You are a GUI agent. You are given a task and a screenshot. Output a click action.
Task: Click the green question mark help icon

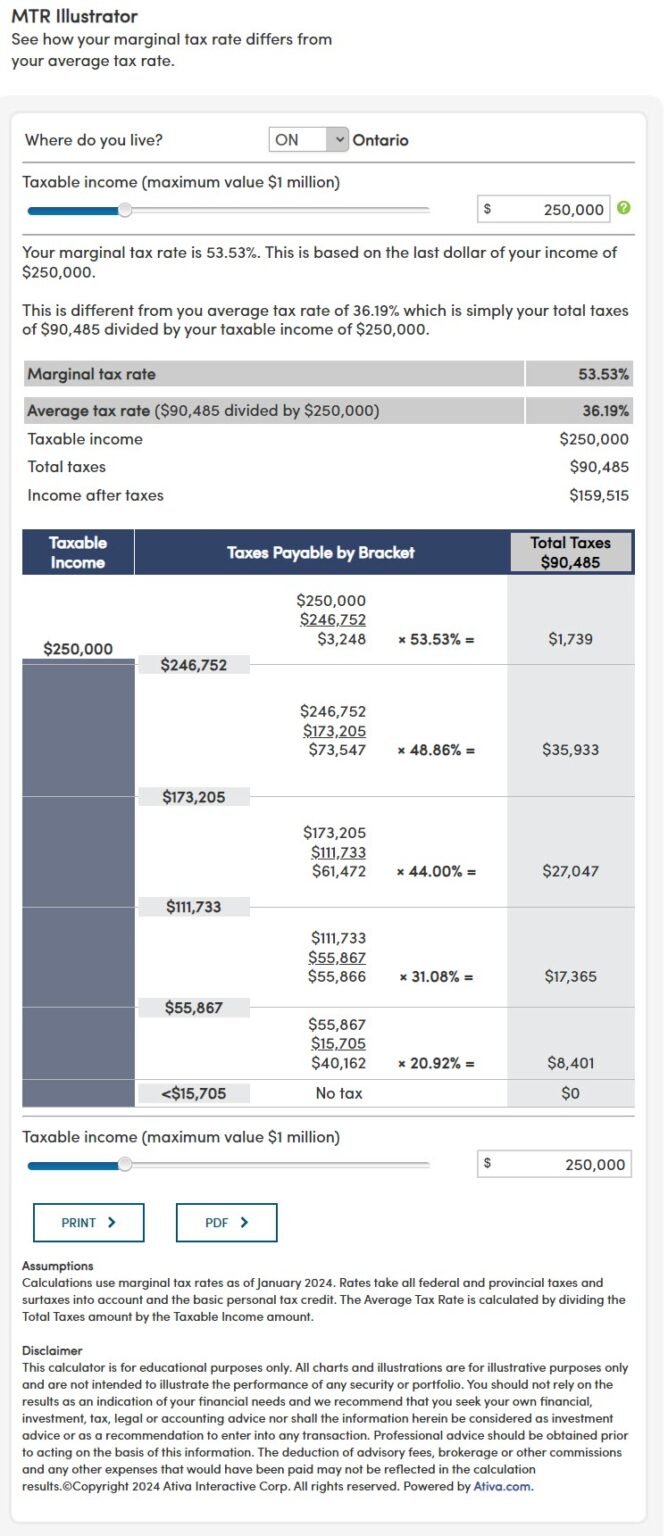[626, 208]
